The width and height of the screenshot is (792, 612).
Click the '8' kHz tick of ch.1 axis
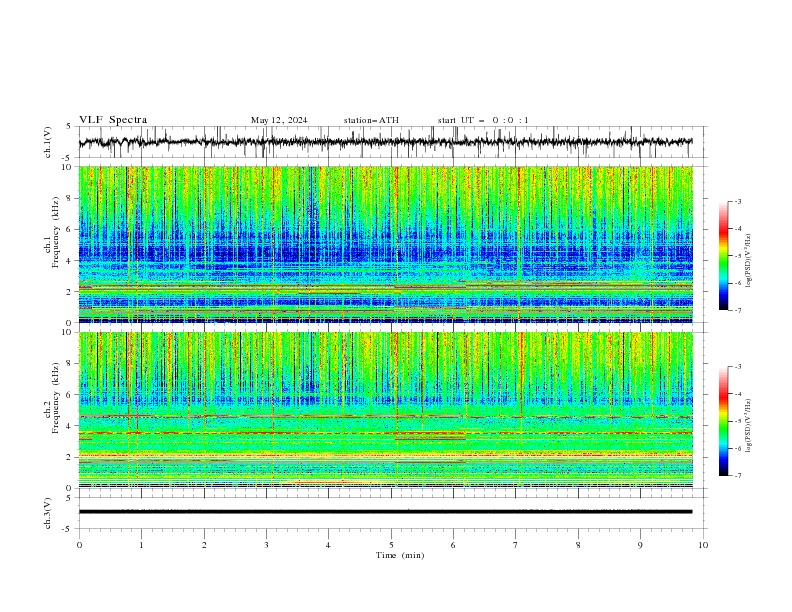point(70,198)
